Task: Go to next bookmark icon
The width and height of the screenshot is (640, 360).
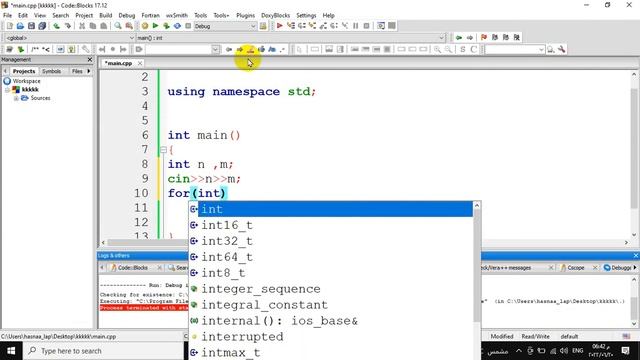Action: pyautogui.click(x=506, y=38)
